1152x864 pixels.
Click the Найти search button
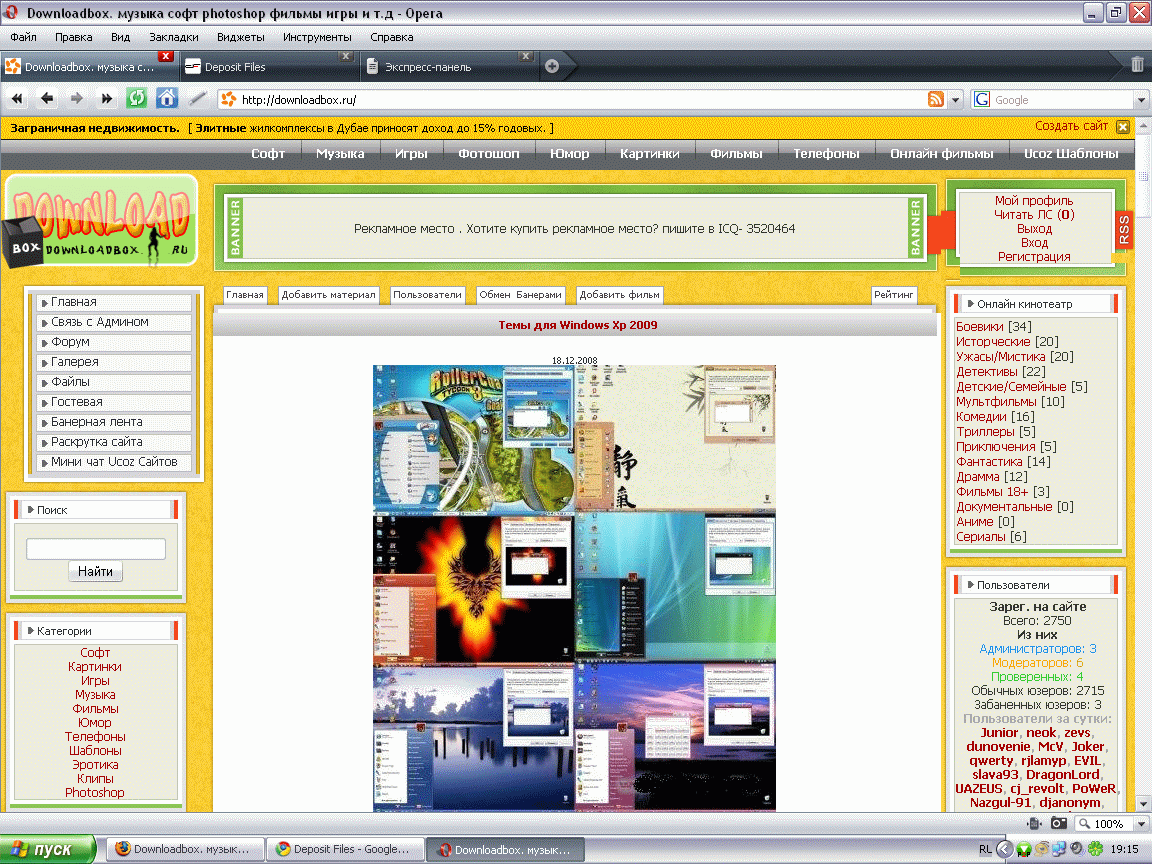96,572
